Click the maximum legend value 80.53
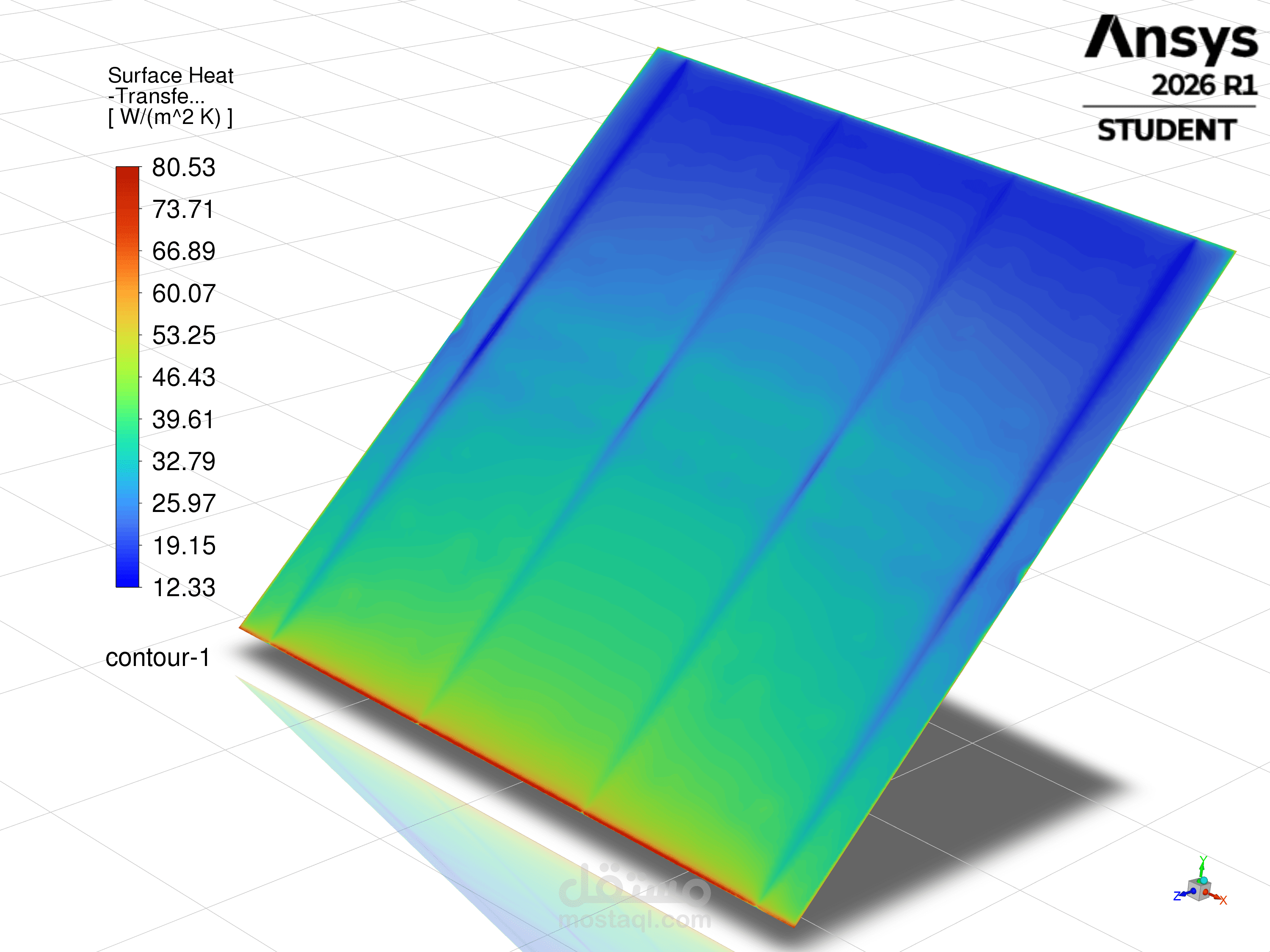1270x952 pixels. click(x=184, y=168)
